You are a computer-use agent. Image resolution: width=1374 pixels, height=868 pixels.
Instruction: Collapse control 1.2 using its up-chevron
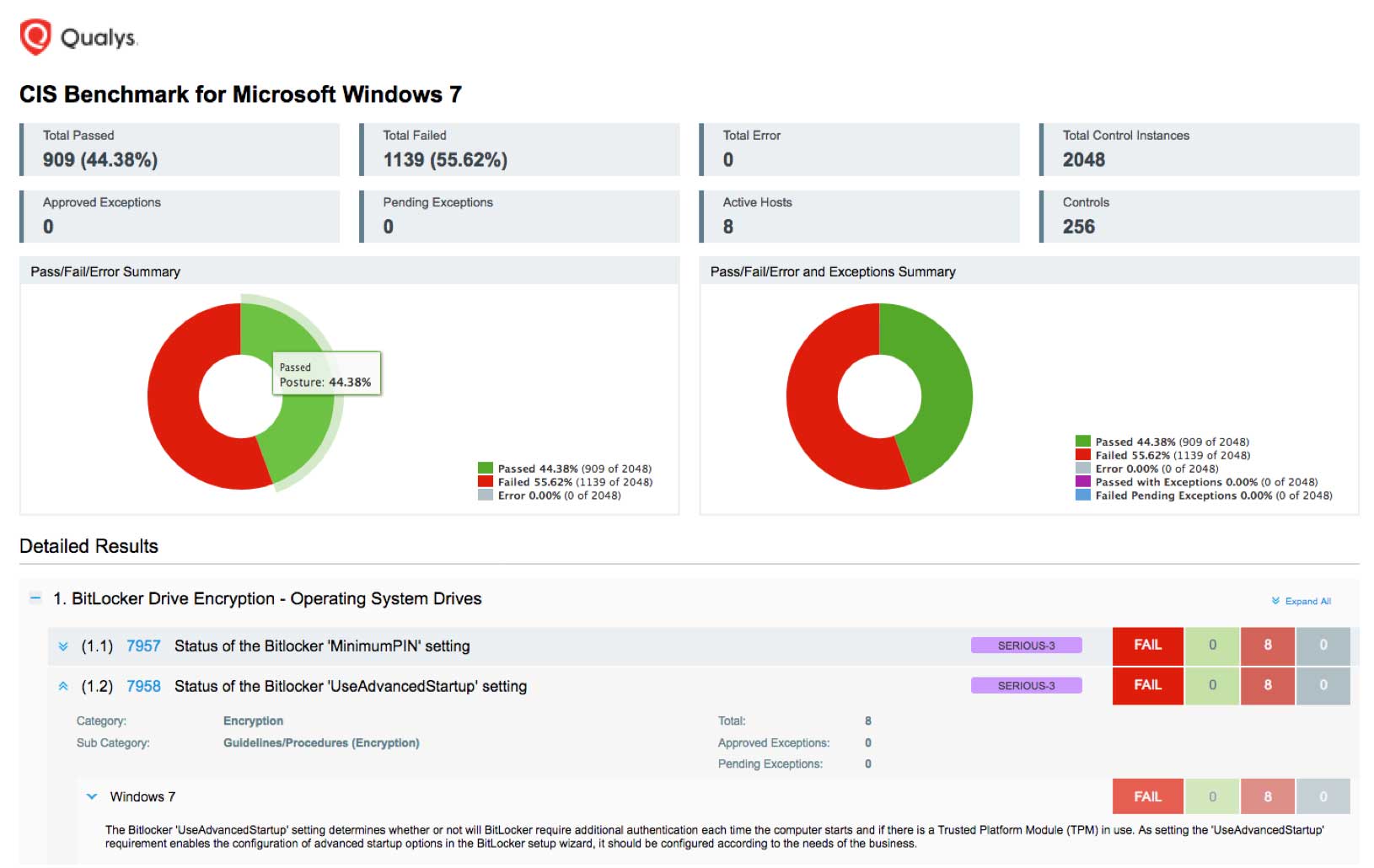tap(62, 685)
